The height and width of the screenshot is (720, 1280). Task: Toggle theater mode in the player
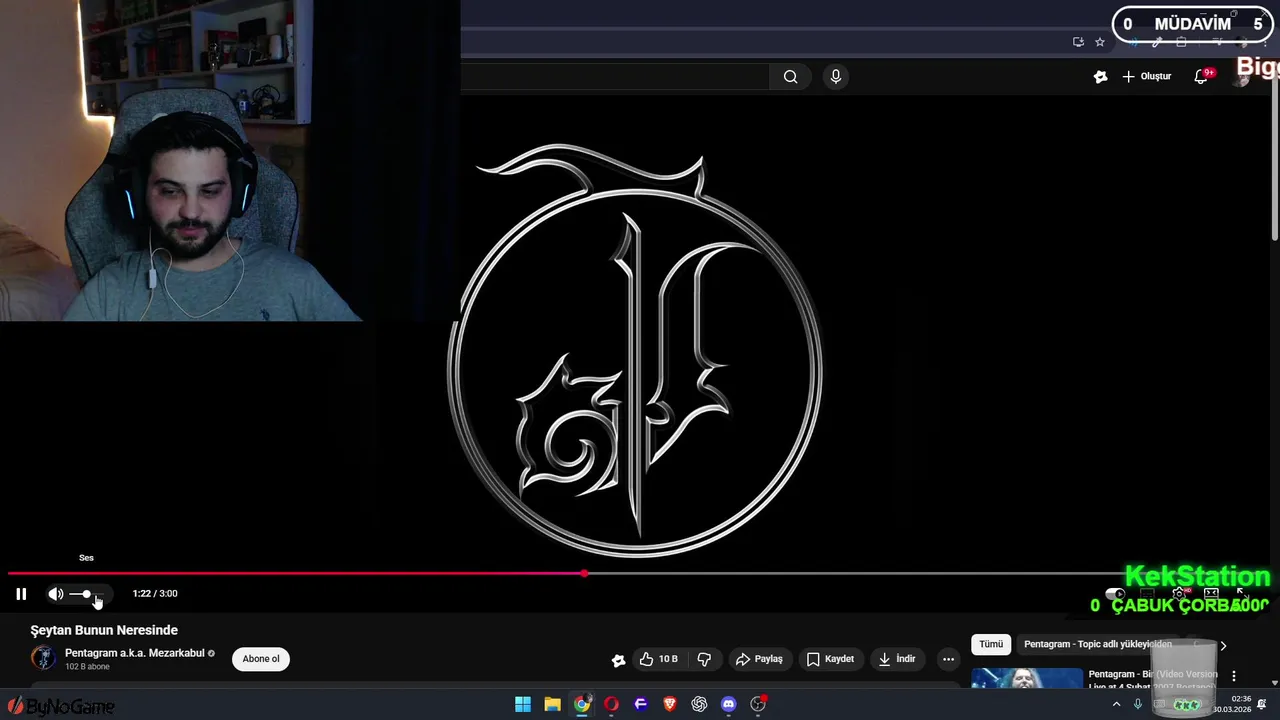[x=1211, y=594]
